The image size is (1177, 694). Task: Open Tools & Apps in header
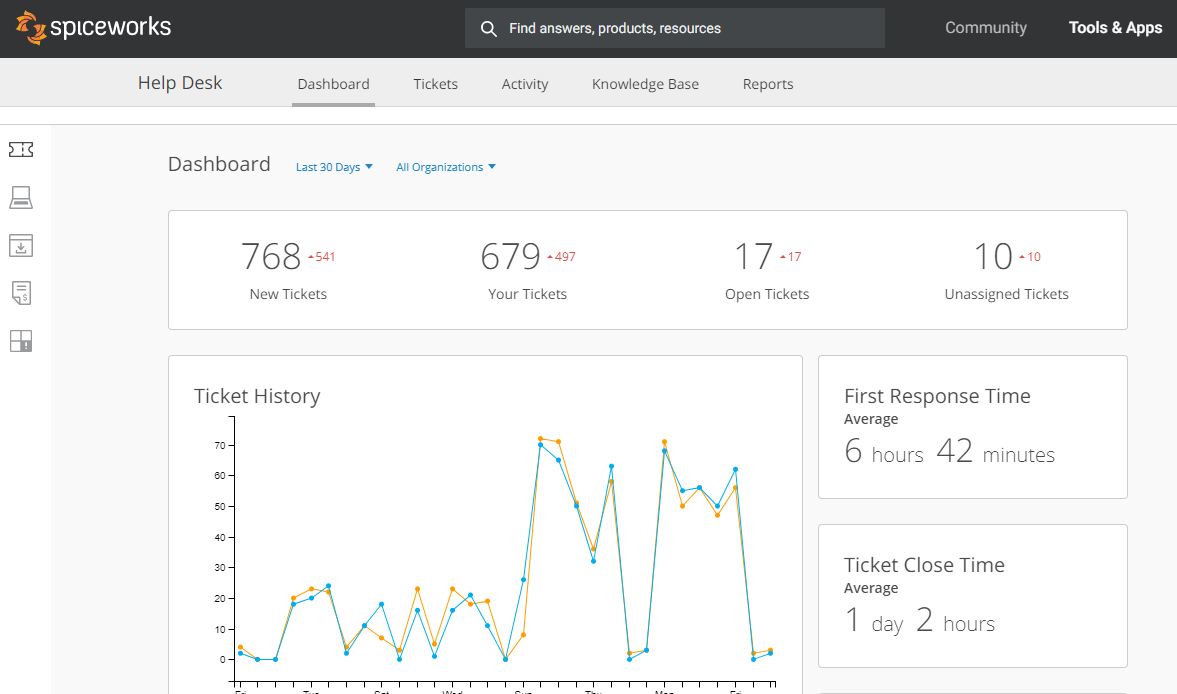pos(1115,28)
